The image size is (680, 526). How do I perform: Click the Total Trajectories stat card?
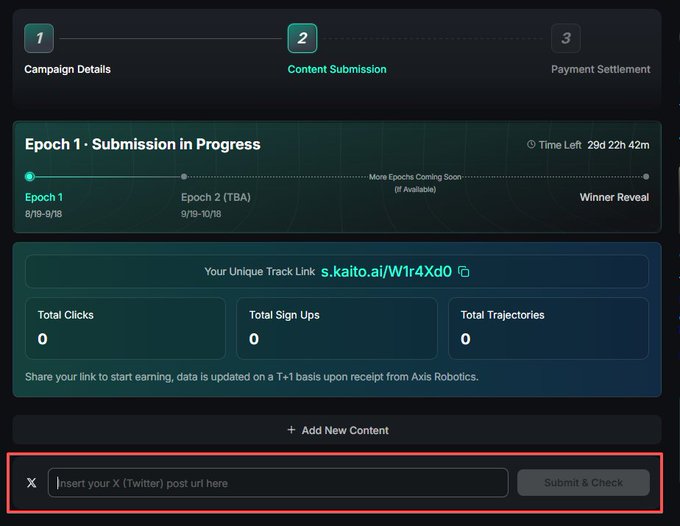point(548,328)
